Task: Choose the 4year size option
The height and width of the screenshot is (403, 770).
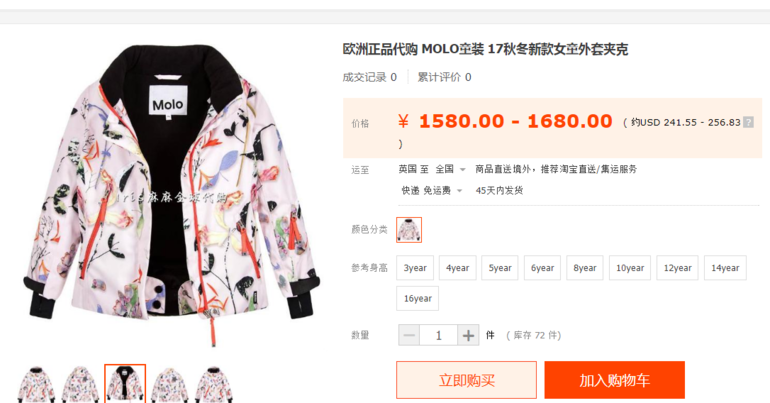Action: 458,268
